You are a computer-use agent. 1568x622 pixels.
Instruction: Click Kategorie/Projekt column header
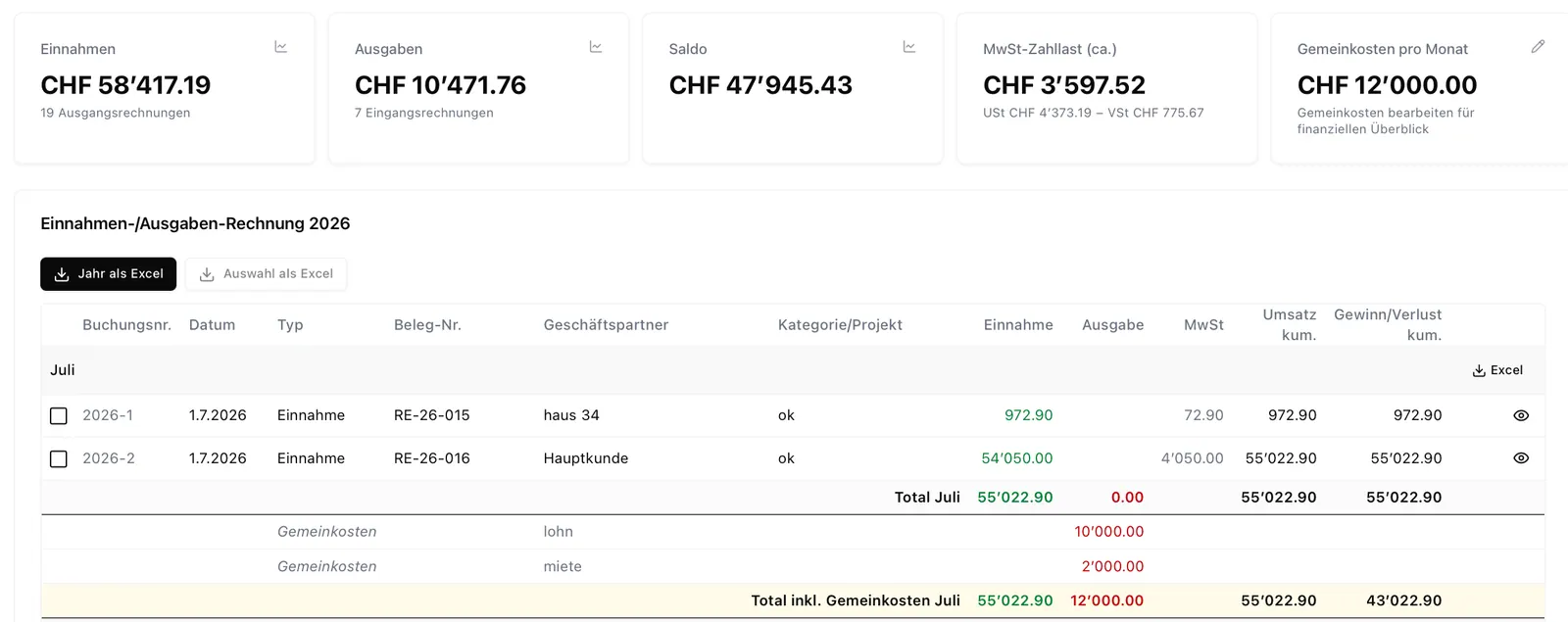click(840, 325)
